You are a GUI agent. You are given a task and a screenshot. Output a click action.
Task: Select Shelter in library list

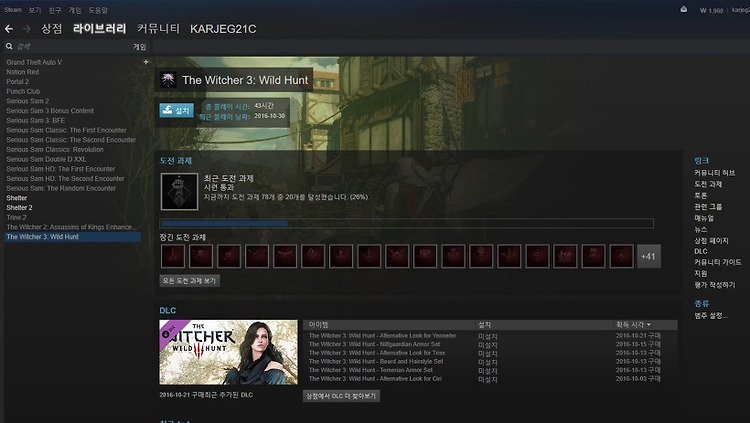point(16,198)
